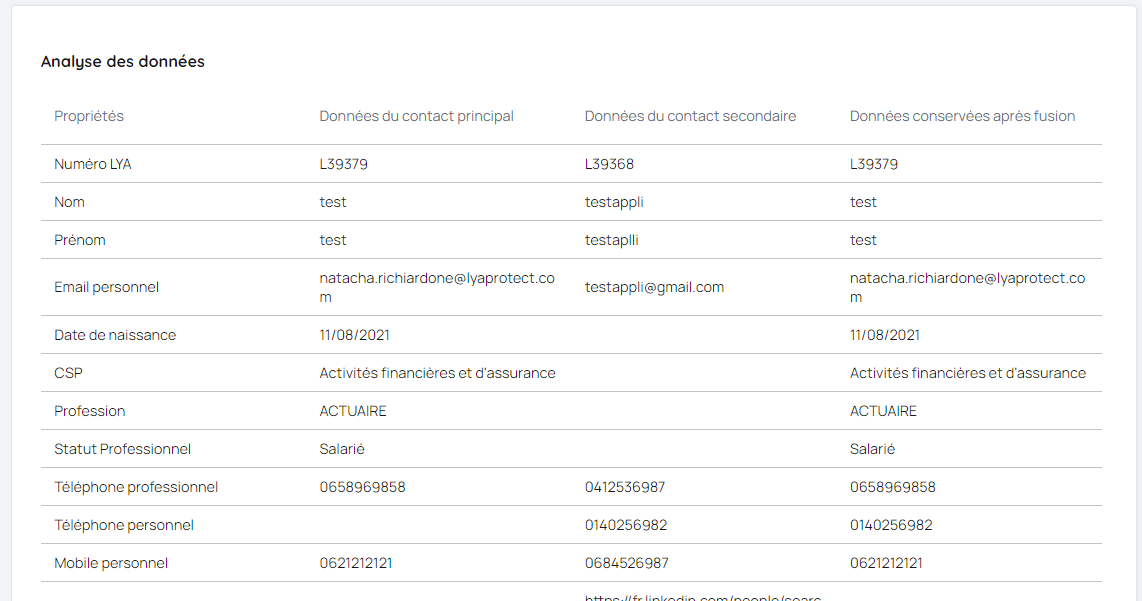The width and height of the screenshot is (1142, 601).
Task: Select secondary personal mobile 0684526987
Action: point(626,563)
